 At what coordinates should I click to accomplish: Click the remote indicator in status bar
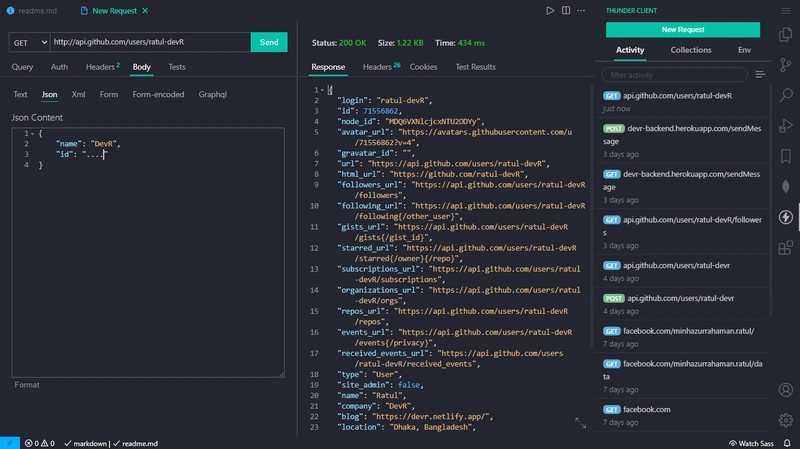click(10, 443)
